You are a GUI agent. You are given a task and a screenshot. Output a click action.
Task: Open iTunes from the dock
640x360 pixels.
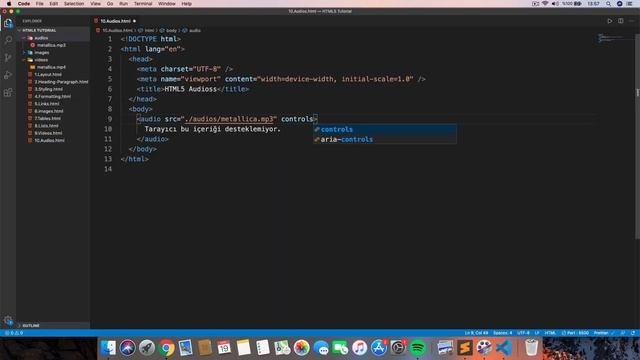pos(359,348)
